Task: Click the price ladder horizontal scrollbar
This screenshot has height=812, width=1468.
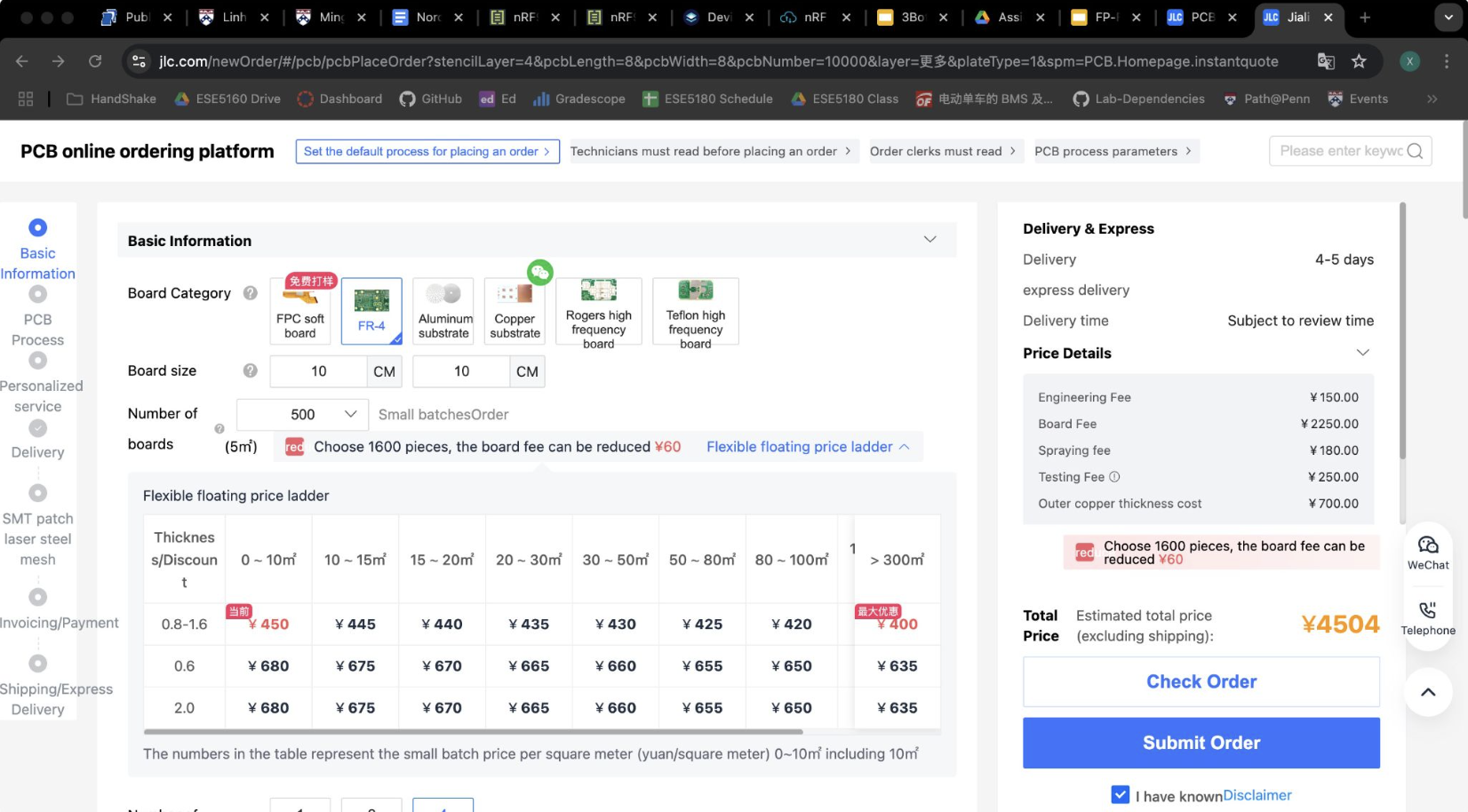Action: 473,732
